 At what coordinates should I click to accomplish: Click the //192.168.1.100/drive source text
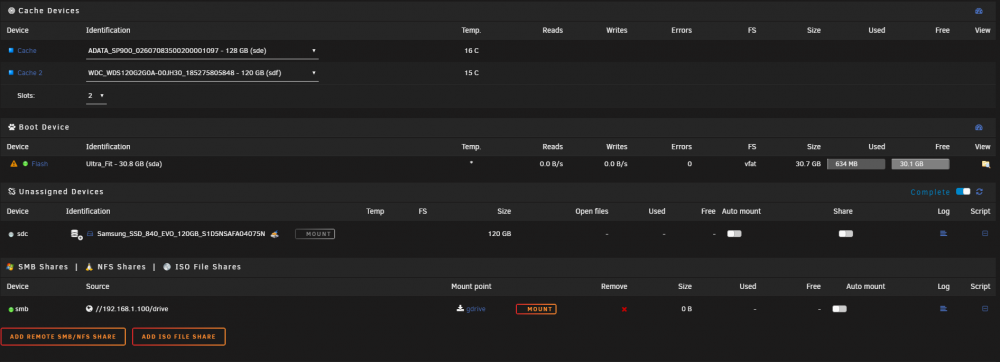point(132,309)
